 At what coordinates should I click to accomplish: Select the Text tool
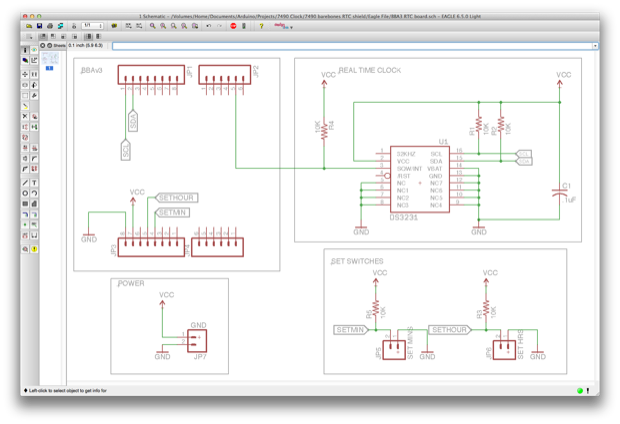34,183
